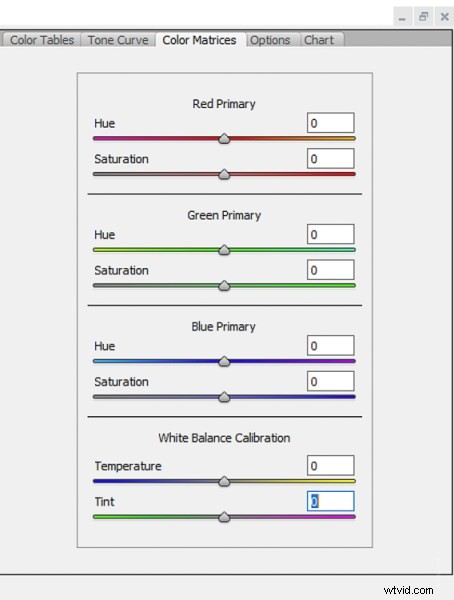Click the Tint slider handle
Screen dimensions: 454x600
click(224, 517)
